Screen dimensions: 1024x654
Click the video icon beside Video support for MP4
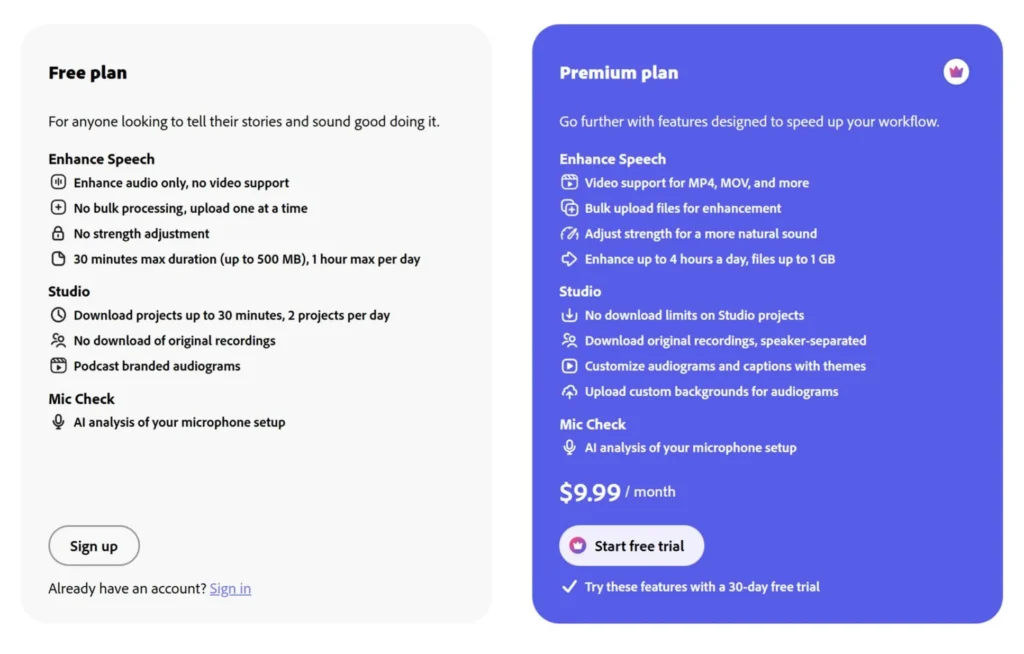coord(569,183)
